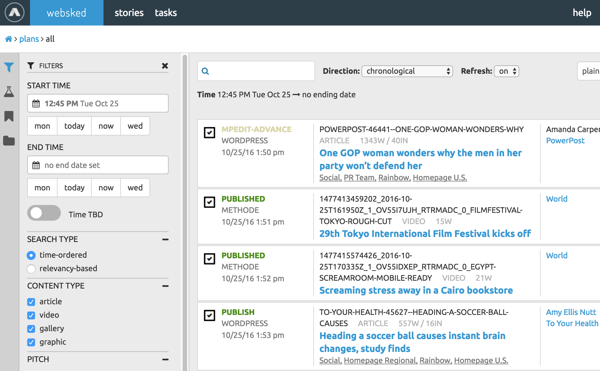
Task: Go to the tasks menu
Action: coord(166,13)
